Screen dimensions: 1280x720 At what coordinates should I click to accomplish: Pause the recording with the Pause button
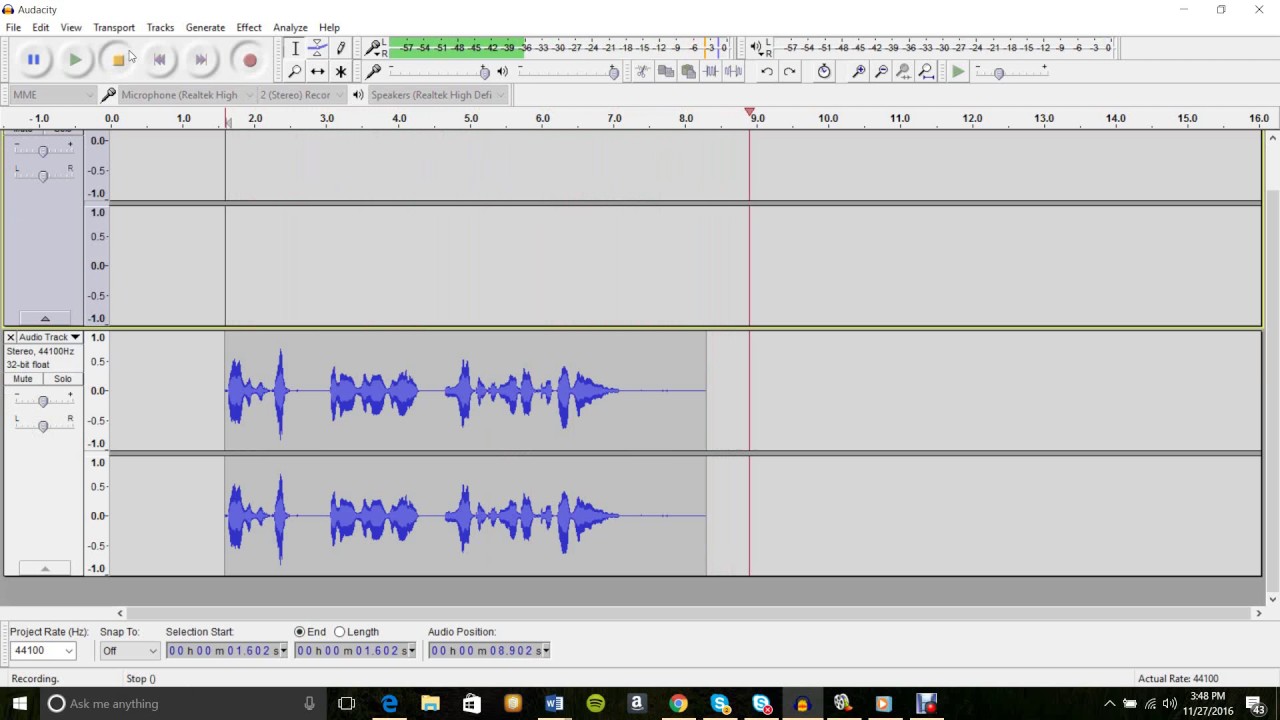point(33,60)
